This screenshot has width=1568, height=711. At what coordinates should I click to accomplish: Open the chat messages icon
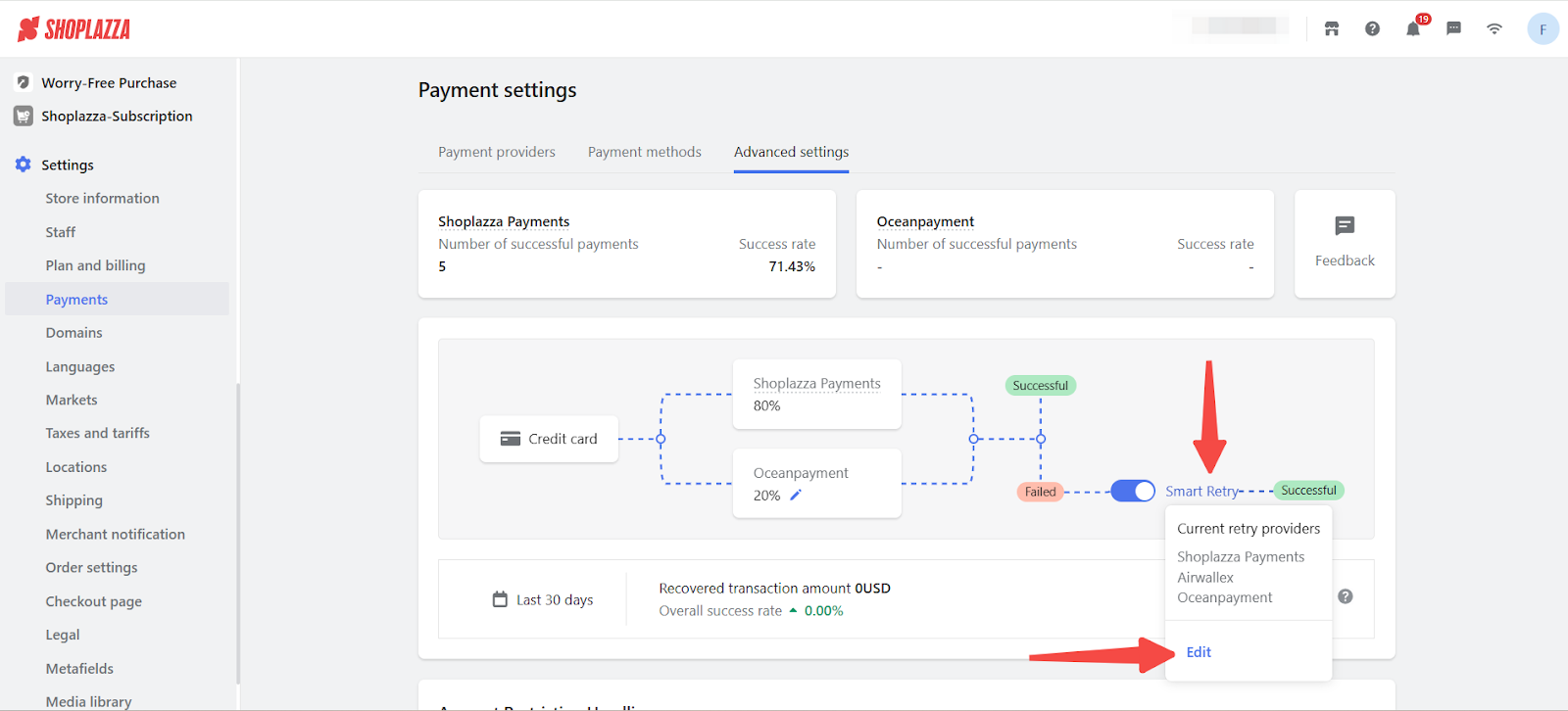coord(1454,28)
